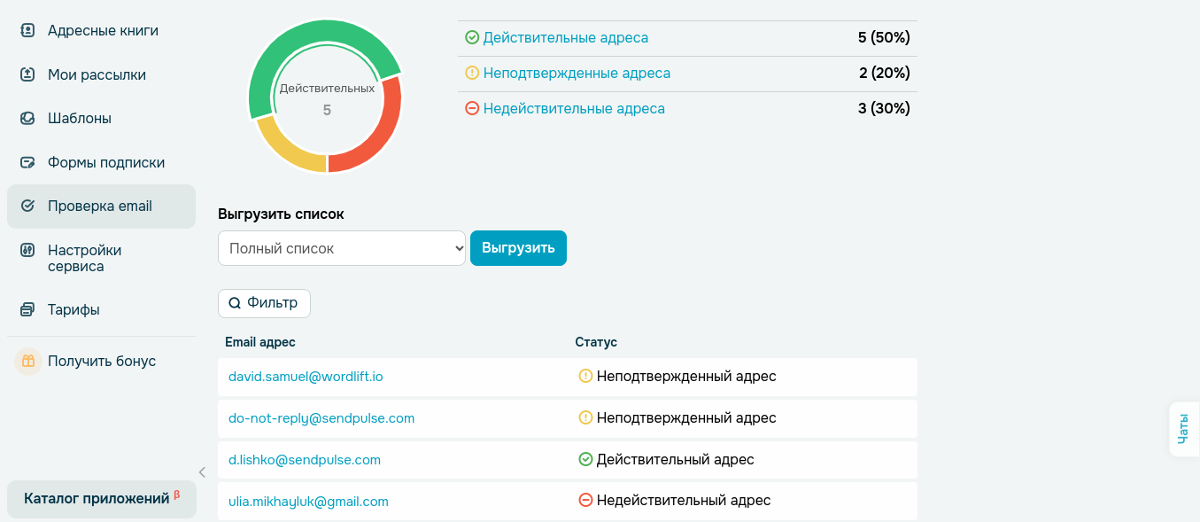Open d.lishko@sendpulse.com email link
Image resolution: width=1200 pixels, height=522 pixels.
(x=304, y=460)
